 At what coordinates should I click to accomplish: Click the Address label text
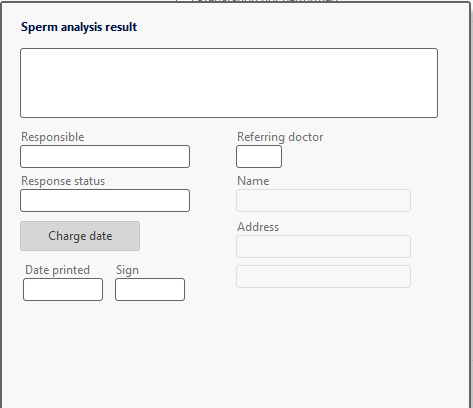click(x=258, y=227)
